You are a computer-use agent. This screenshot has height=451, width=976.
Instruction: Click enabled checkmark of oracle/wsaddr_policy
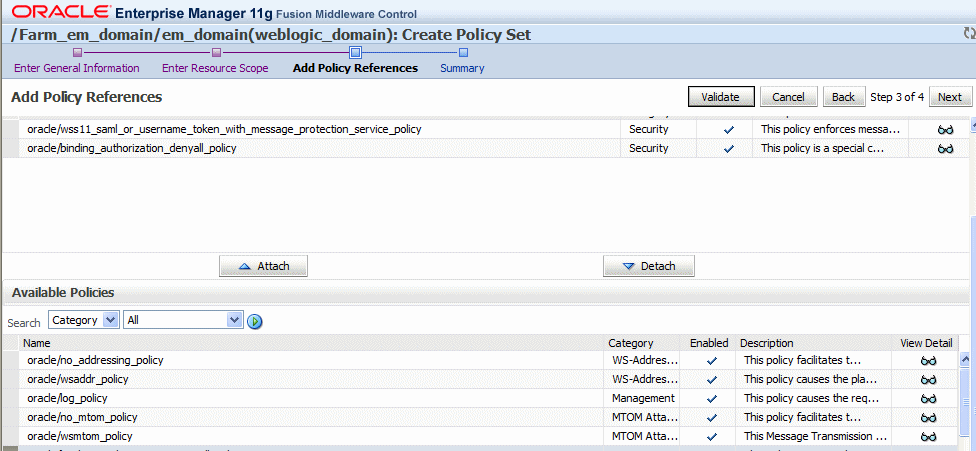tap(712, 379)
